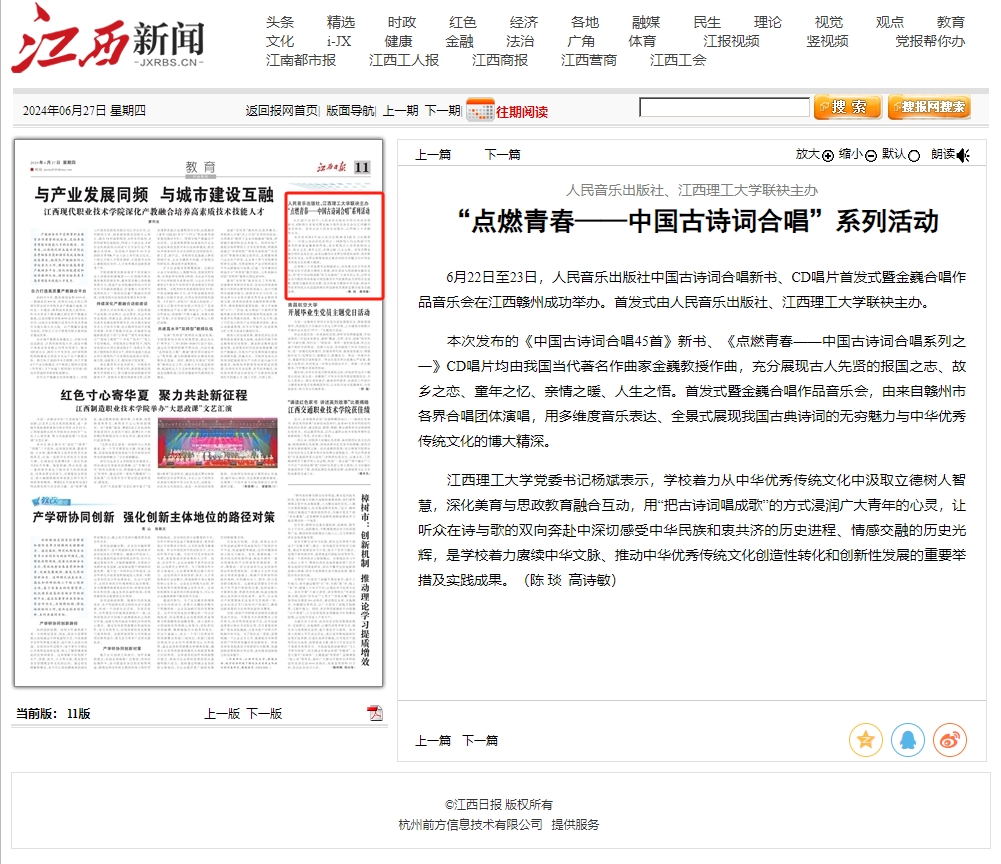Open the 往期阅读 calendar icon
The width and height of the screenshot is (1001, 864).
click(x=480, y=110)
